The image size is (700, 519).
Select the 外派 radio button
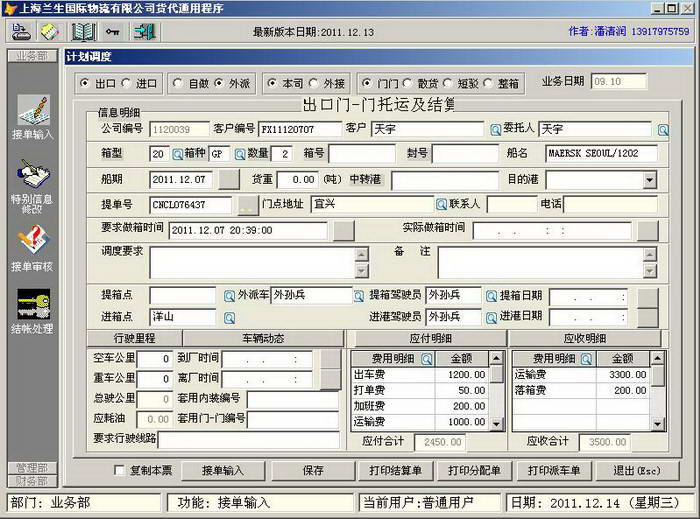(218, 83)
